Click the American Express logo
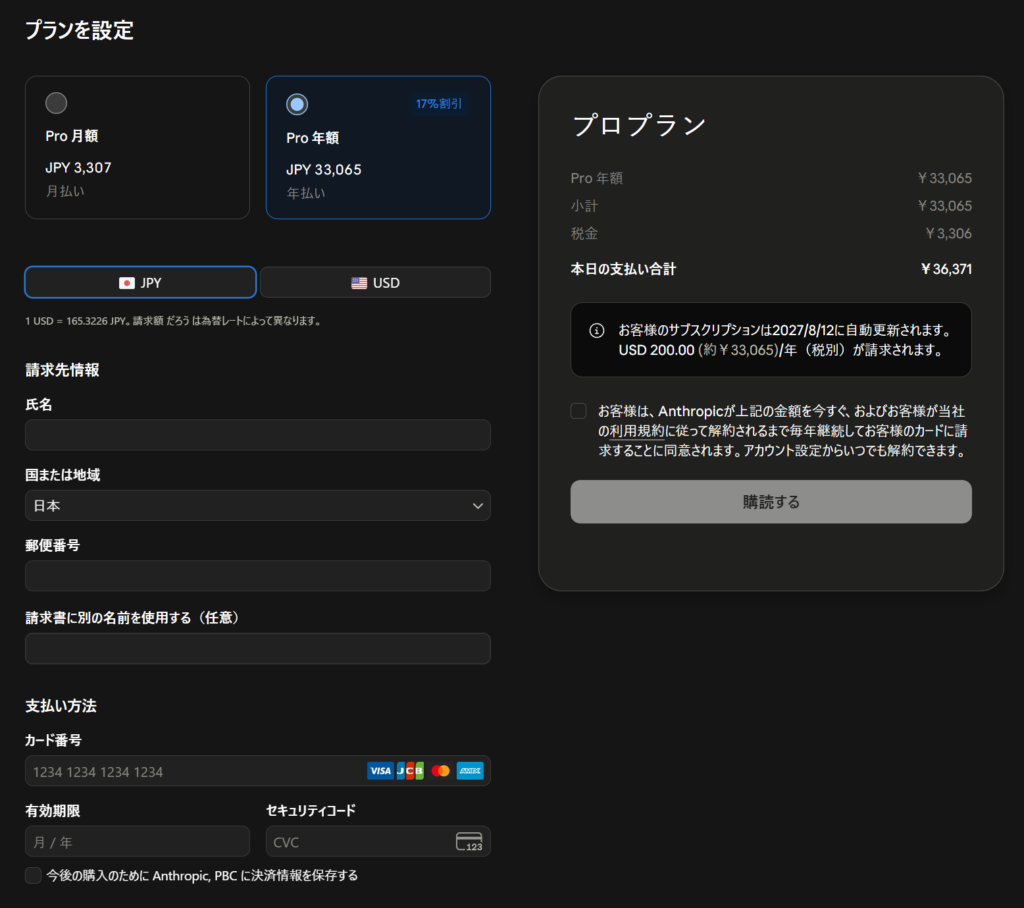The image size is (1024, 908). point(470,771)
